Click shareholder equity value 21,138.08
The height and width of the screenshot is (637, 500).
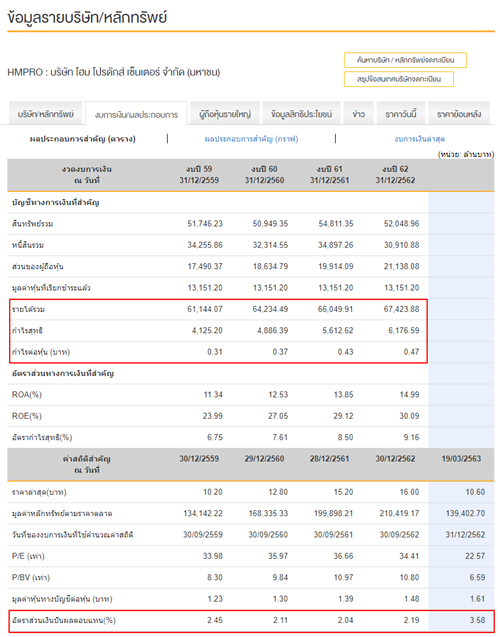401,266
